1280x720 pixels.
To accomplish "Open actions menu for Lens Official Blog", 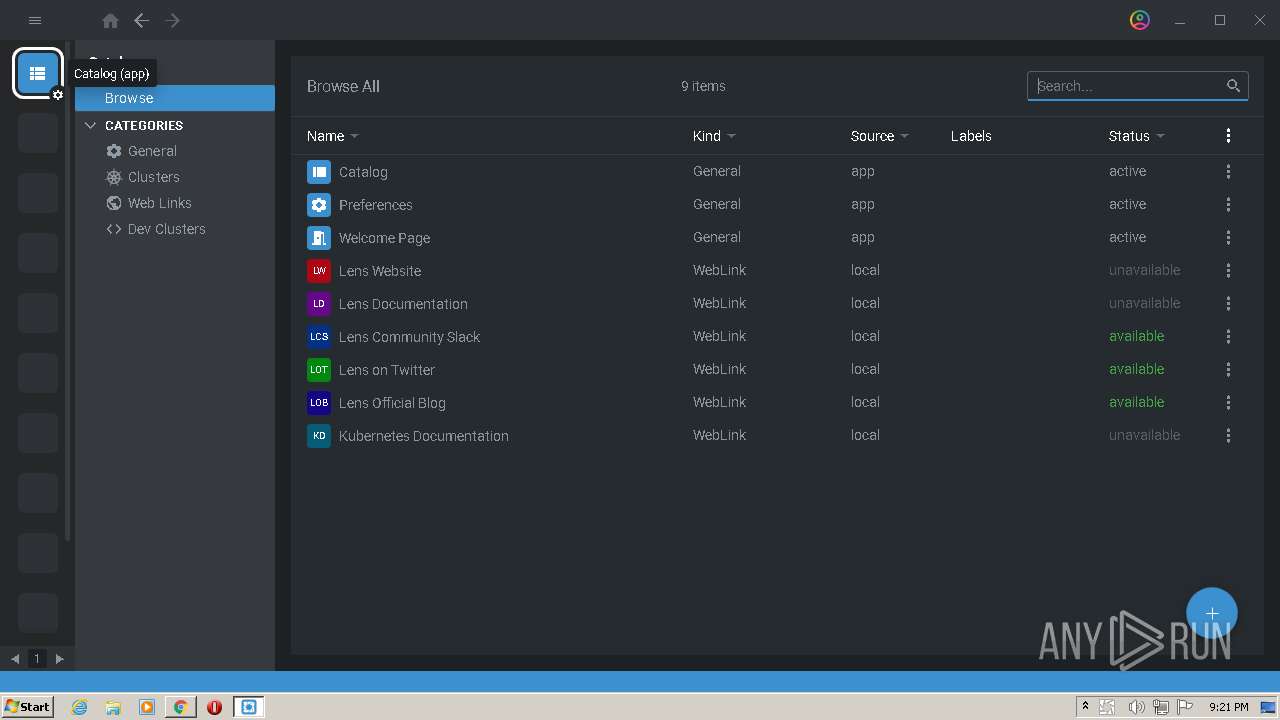I will (x=1228, y=403).
